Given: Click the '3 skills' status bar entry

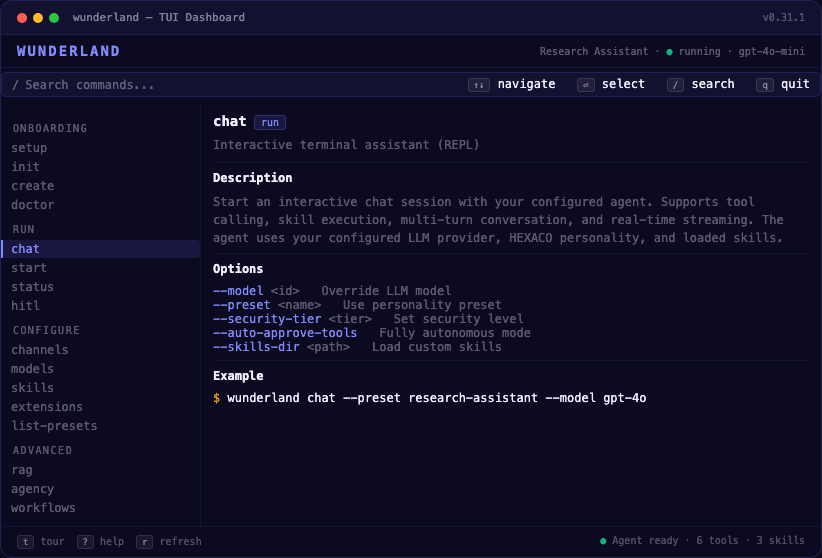Looking at the screenshot, I should click(x=781, y=540).
